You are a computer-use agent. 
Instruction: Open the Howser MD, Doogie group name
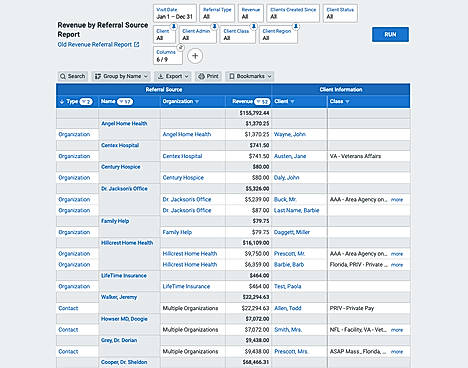124,319
